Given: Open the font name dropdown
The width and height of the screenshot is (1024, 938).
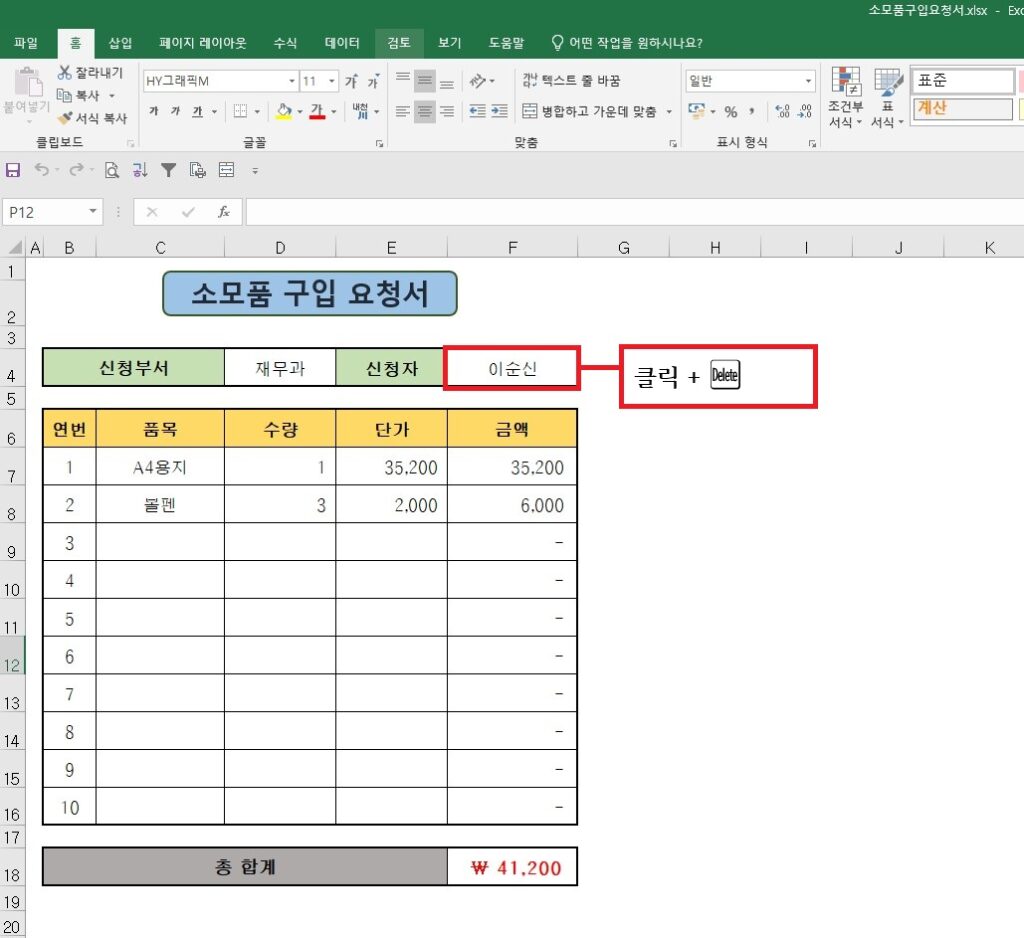Looking at the screenshot, I should pyautogui.click(x=292, y=81).
